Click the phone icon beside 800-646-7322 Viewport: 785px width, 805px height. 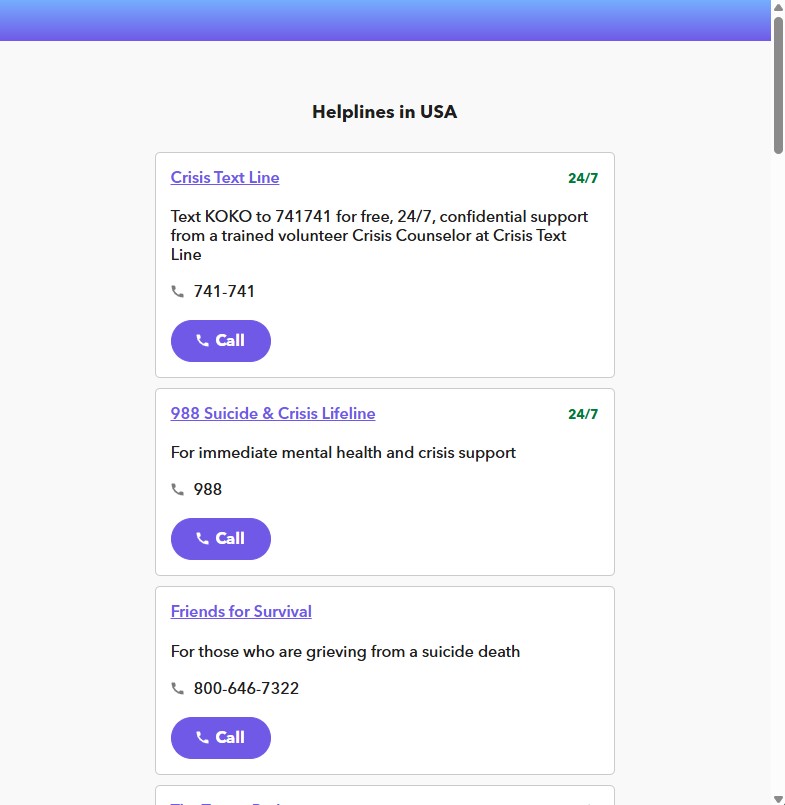tap(178, 688)
